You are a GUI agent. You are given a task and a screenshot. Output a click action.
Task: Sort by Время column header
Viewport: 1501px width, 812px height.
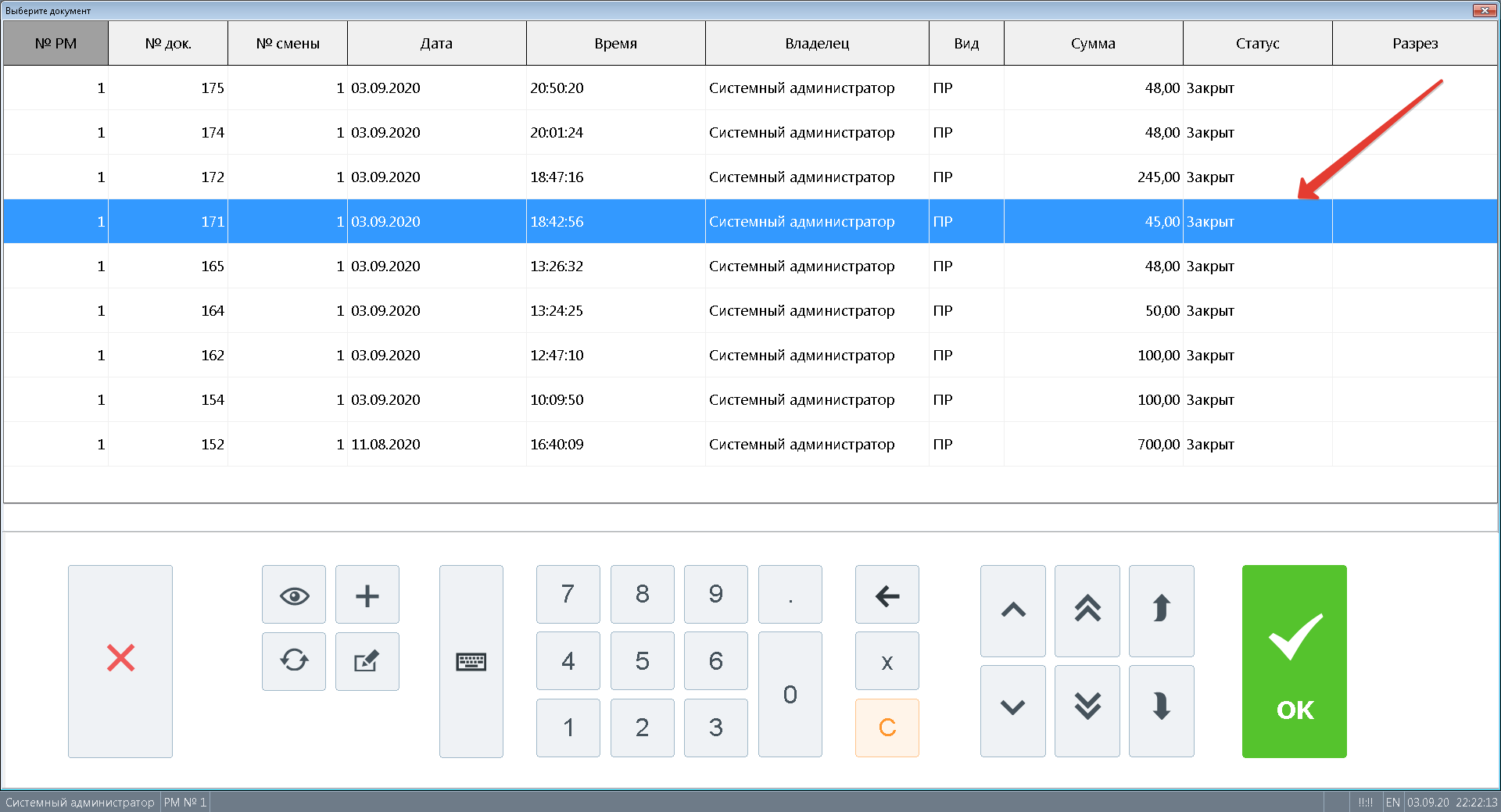616,43
